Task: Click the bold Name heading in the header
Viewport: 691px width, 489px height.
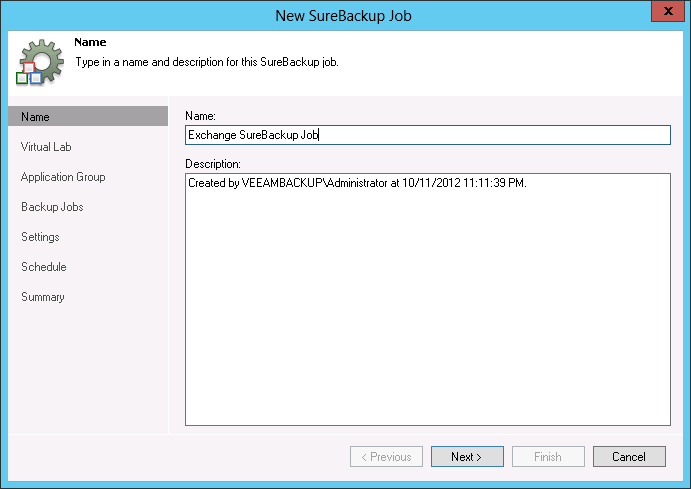Action: pyautogui.click(x=90, y=42)
